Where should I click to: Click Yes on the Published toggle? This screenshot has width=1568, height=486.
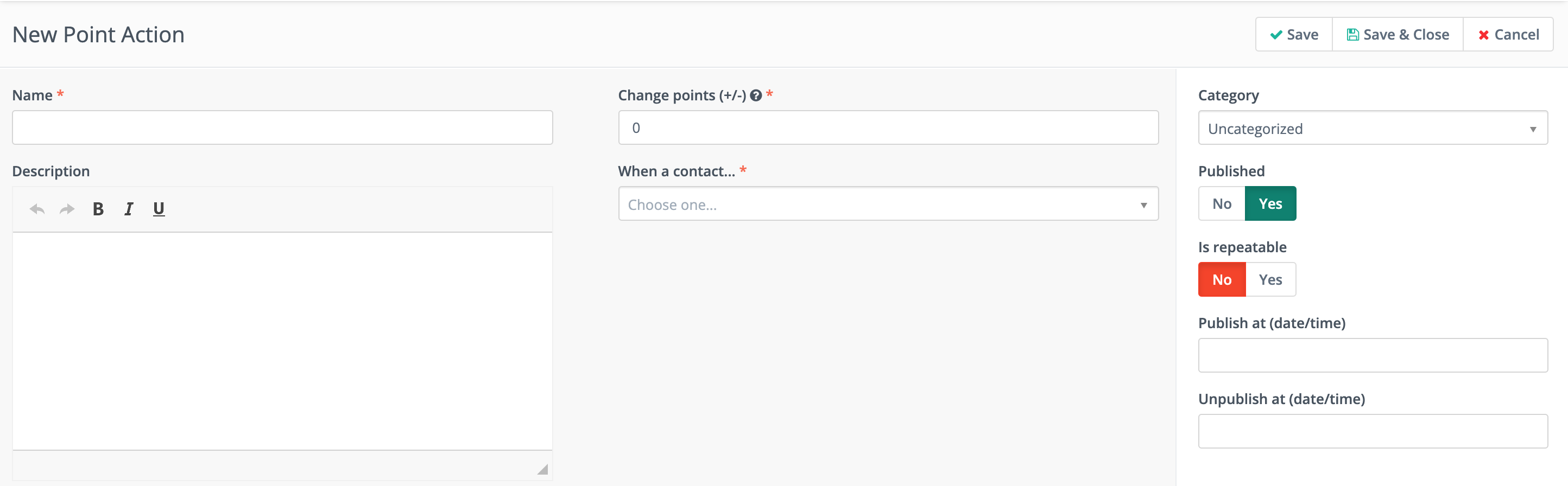point(1271,203)
